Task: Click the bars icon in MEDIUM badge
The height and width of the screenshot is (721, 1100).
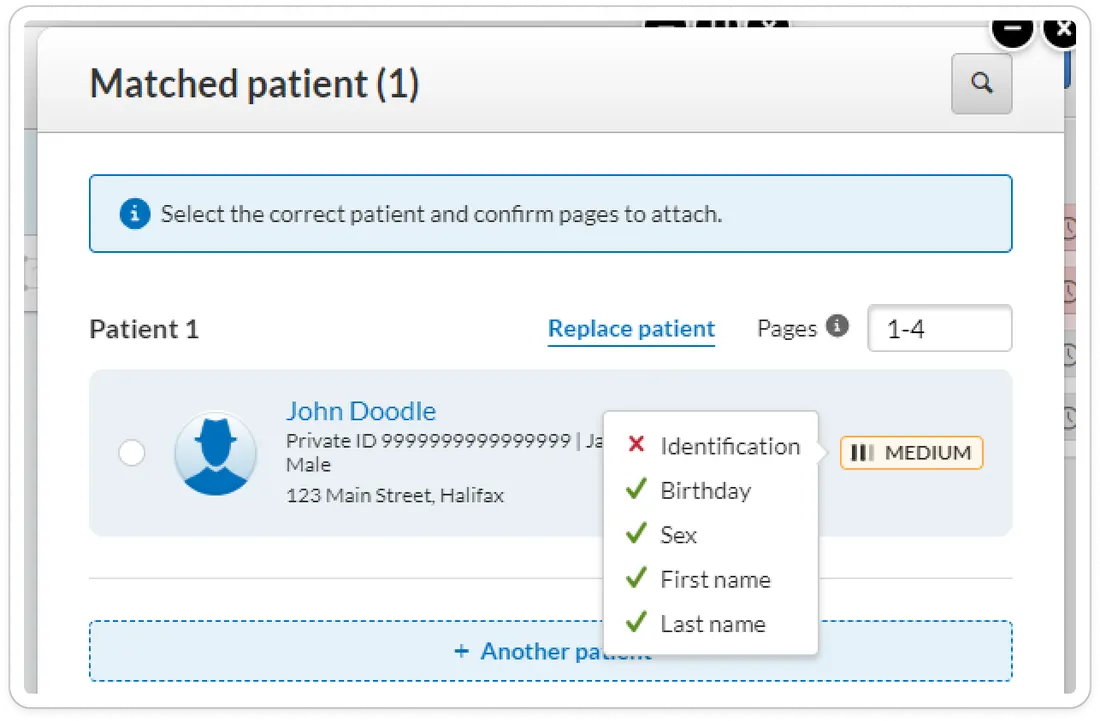Action: pos(861,453)
